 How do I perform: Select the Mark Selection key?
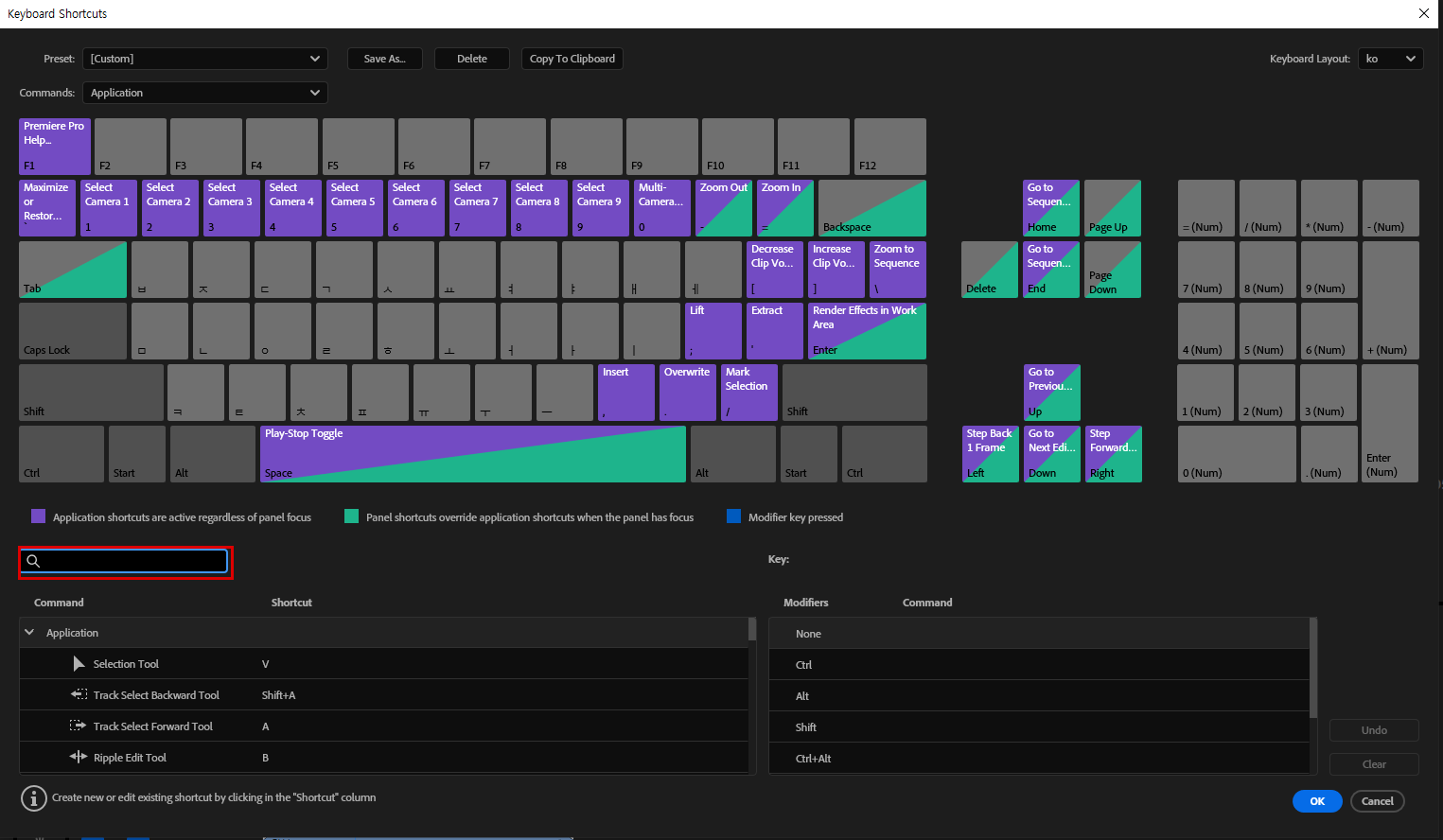point(749,393)
